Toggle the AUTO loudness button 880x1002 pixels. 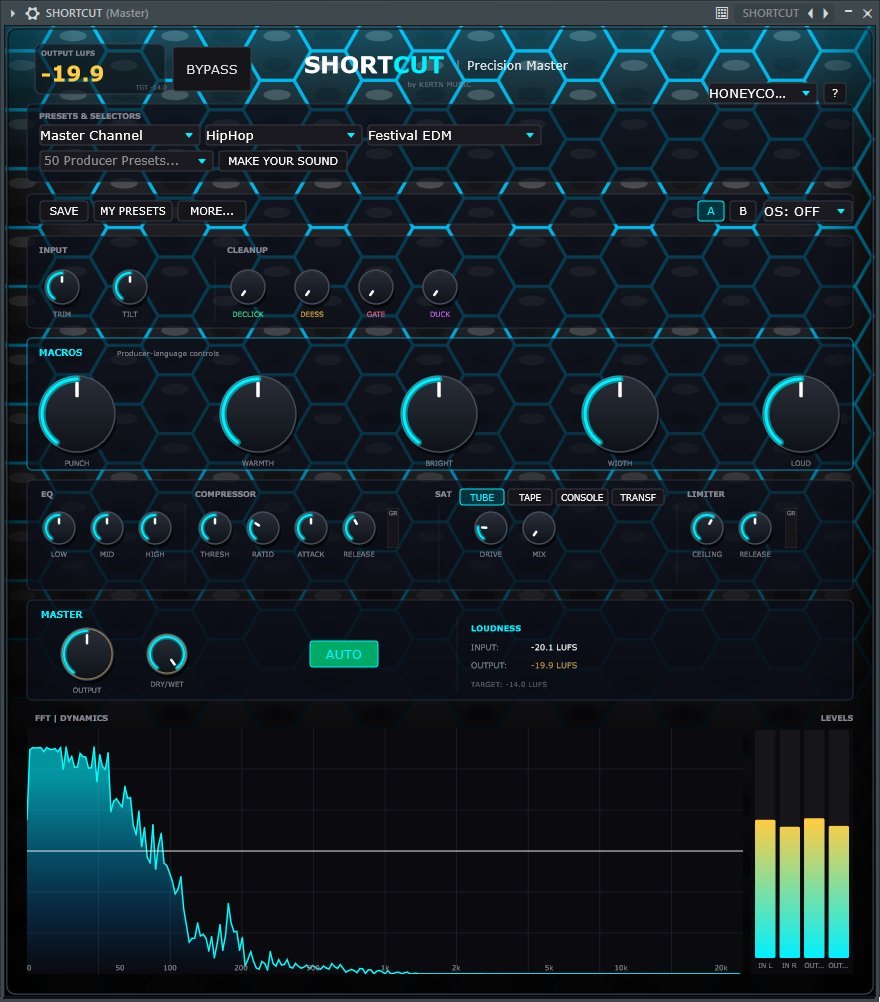click(x=344, y=654)
